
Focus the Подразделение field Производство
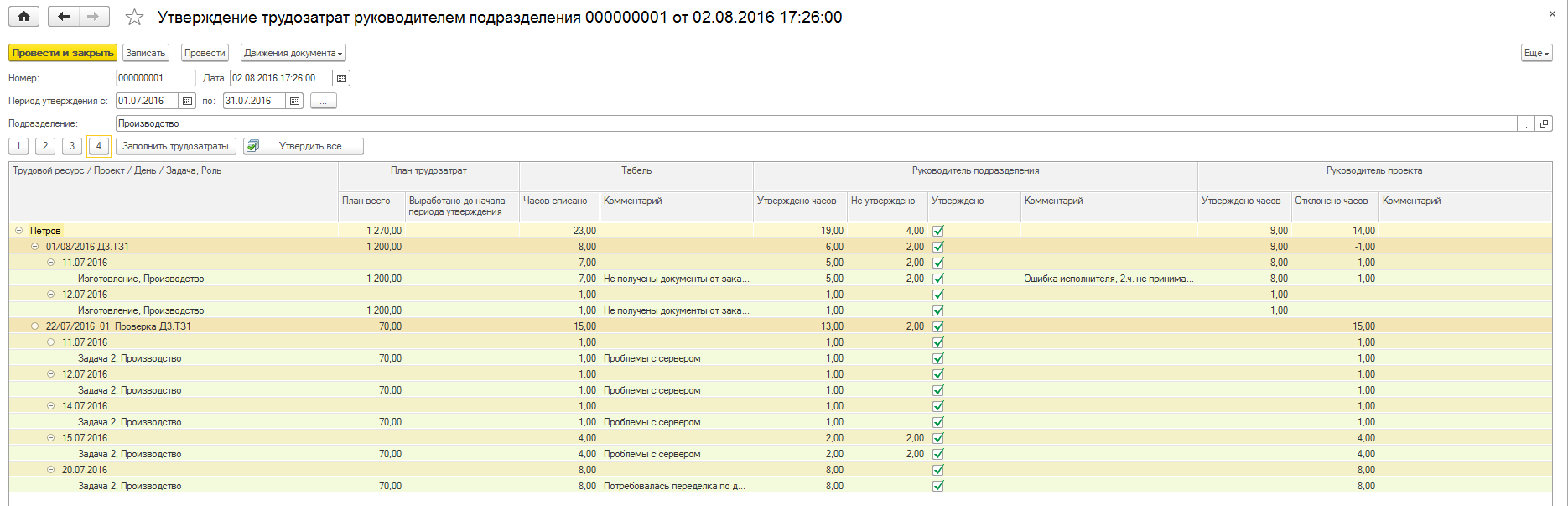pos(817,123)
